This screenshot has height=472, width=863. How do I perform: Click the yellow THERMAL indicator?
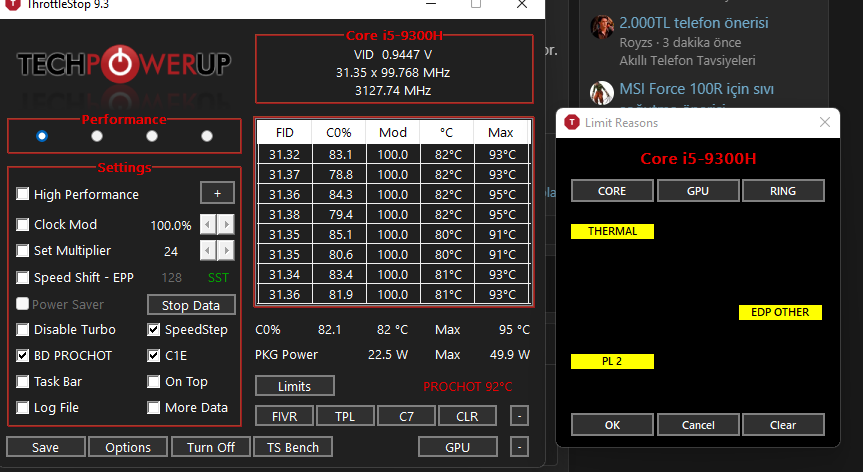tap(613, 231)
